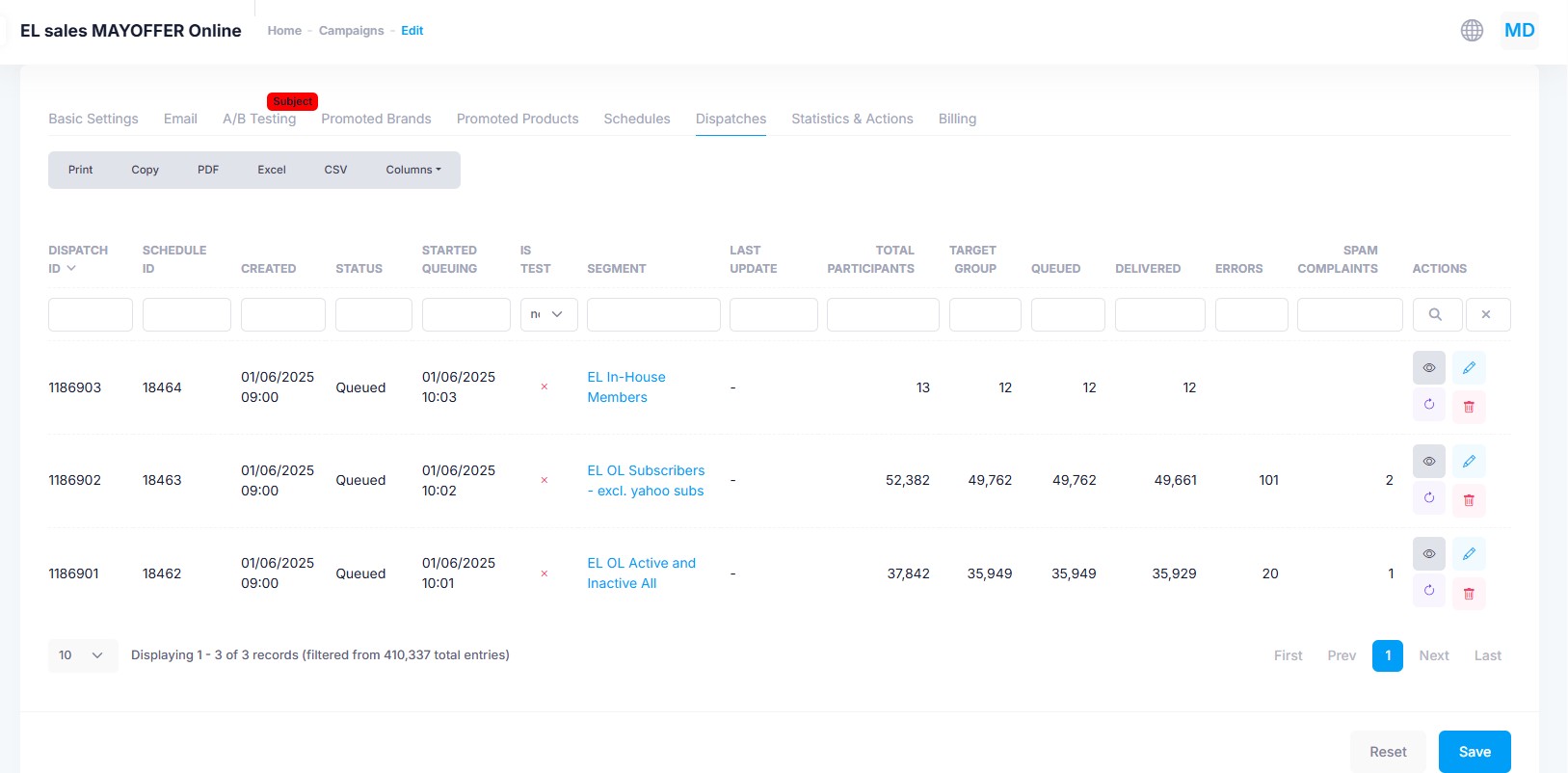Focus the Delivered filter field
The height and width of the screenshot is (773, 1568).
coord(1160,314)
